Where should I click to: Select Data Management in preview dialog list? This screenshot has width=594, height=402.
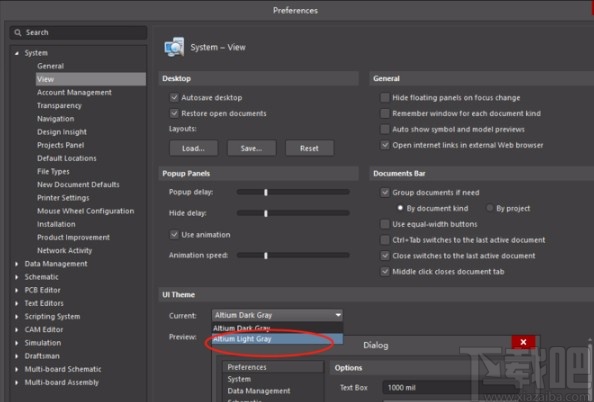pos(259,391)
